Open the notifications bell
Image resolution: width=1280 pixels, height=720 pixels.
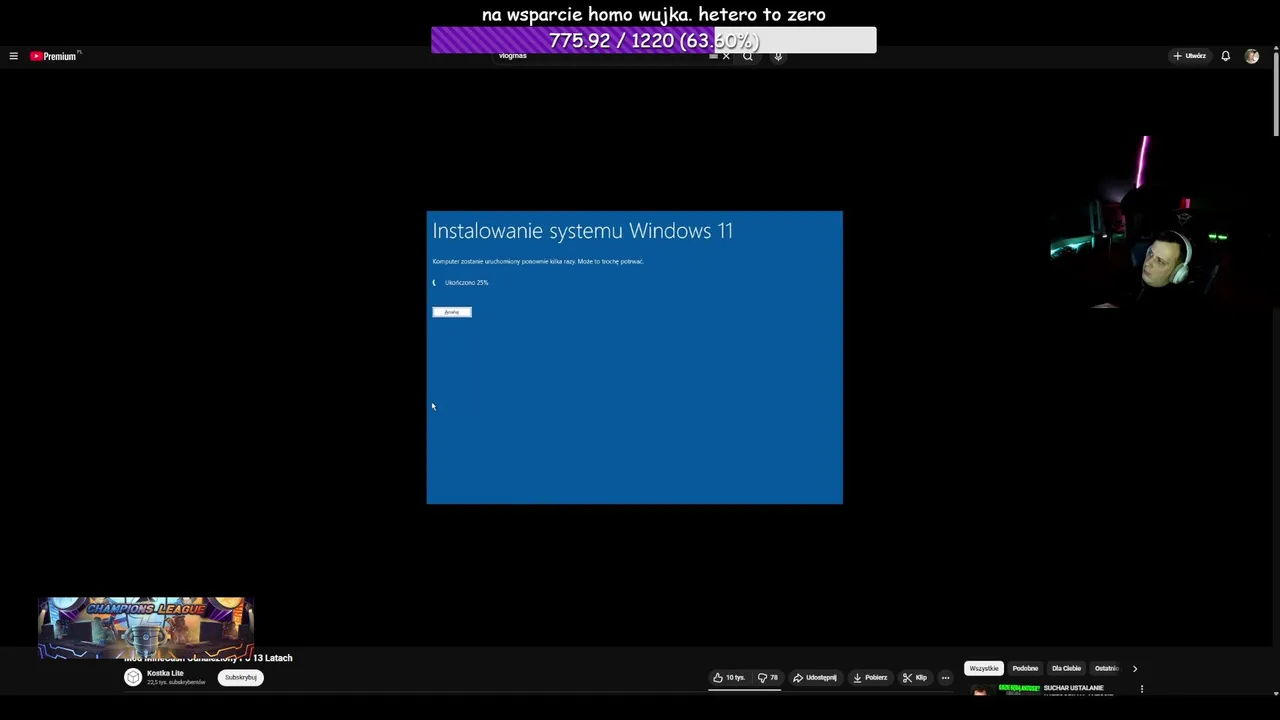point(1225,56)
